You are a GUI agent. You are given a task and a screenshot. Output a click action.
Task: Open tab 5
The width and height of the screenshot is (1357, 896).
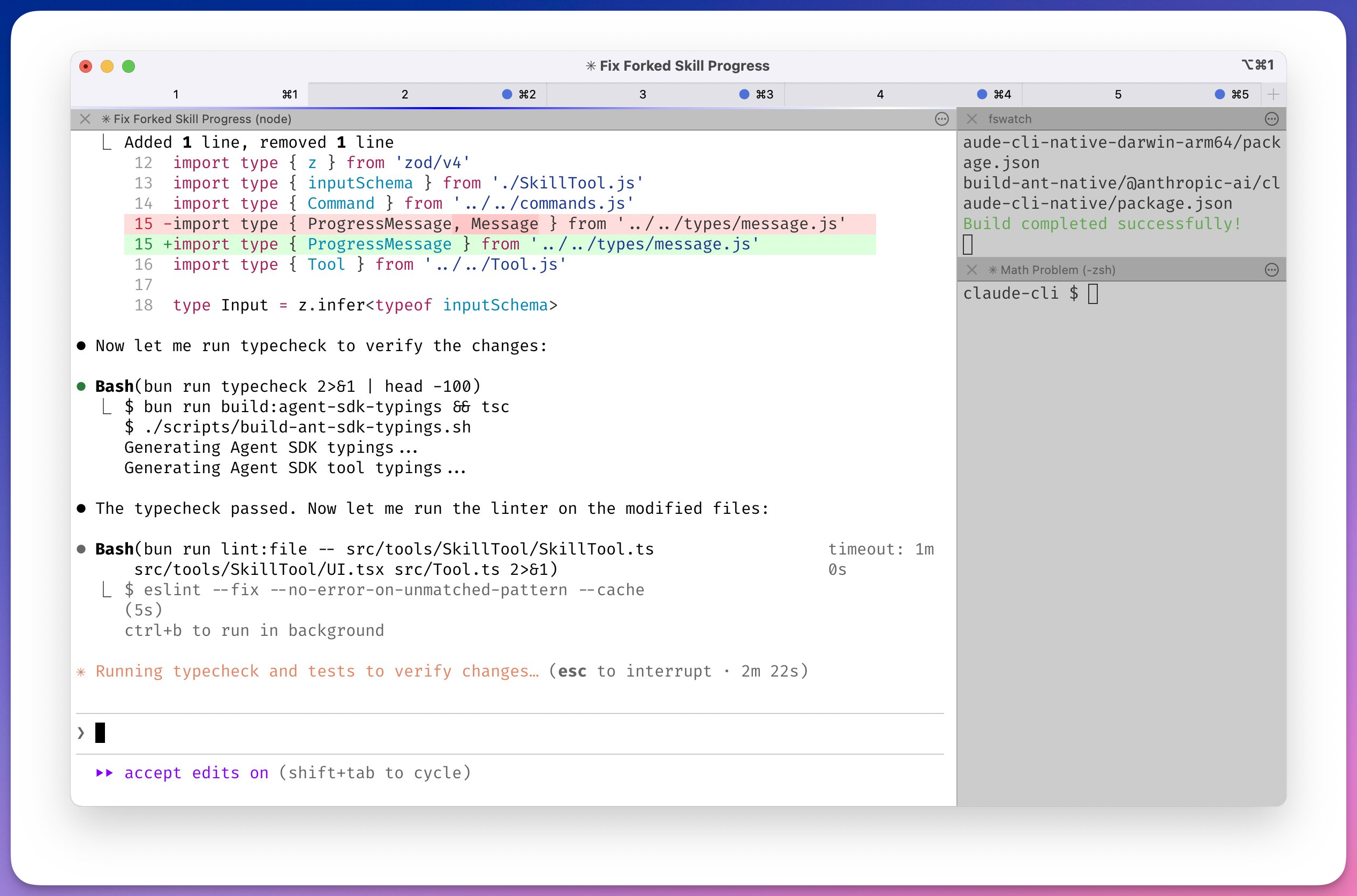(x=1118, y=94)
